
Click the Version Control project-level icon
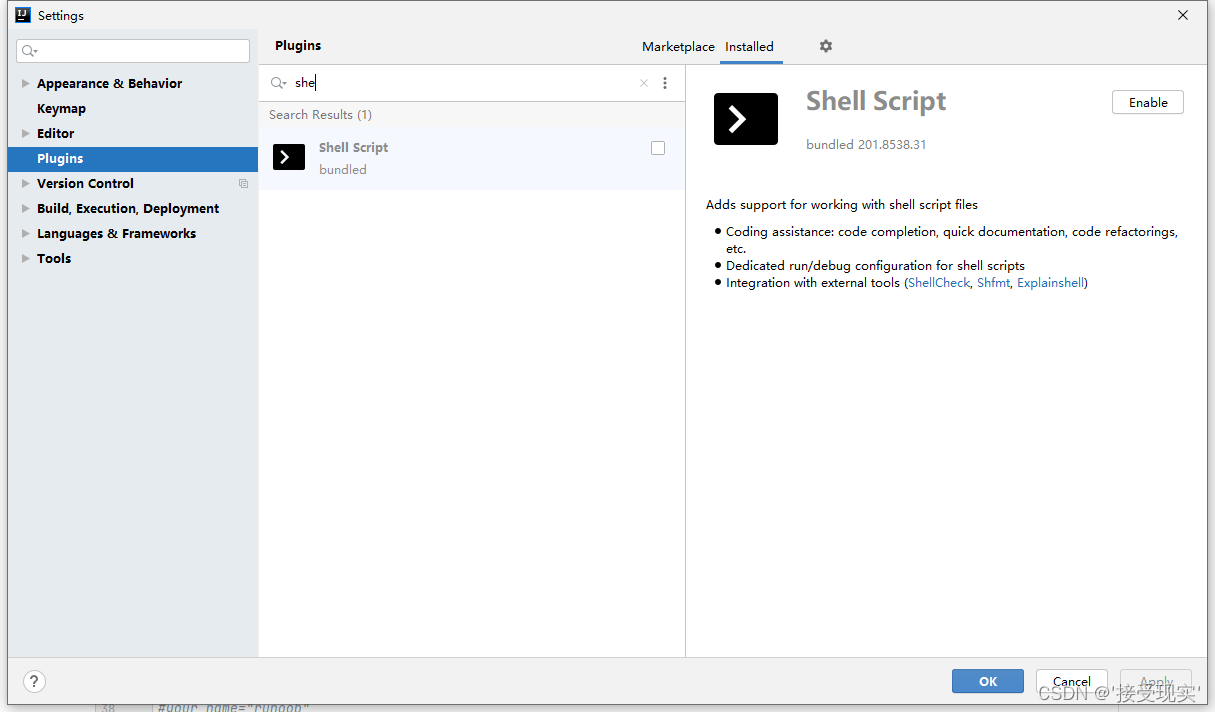pos(243,184)
